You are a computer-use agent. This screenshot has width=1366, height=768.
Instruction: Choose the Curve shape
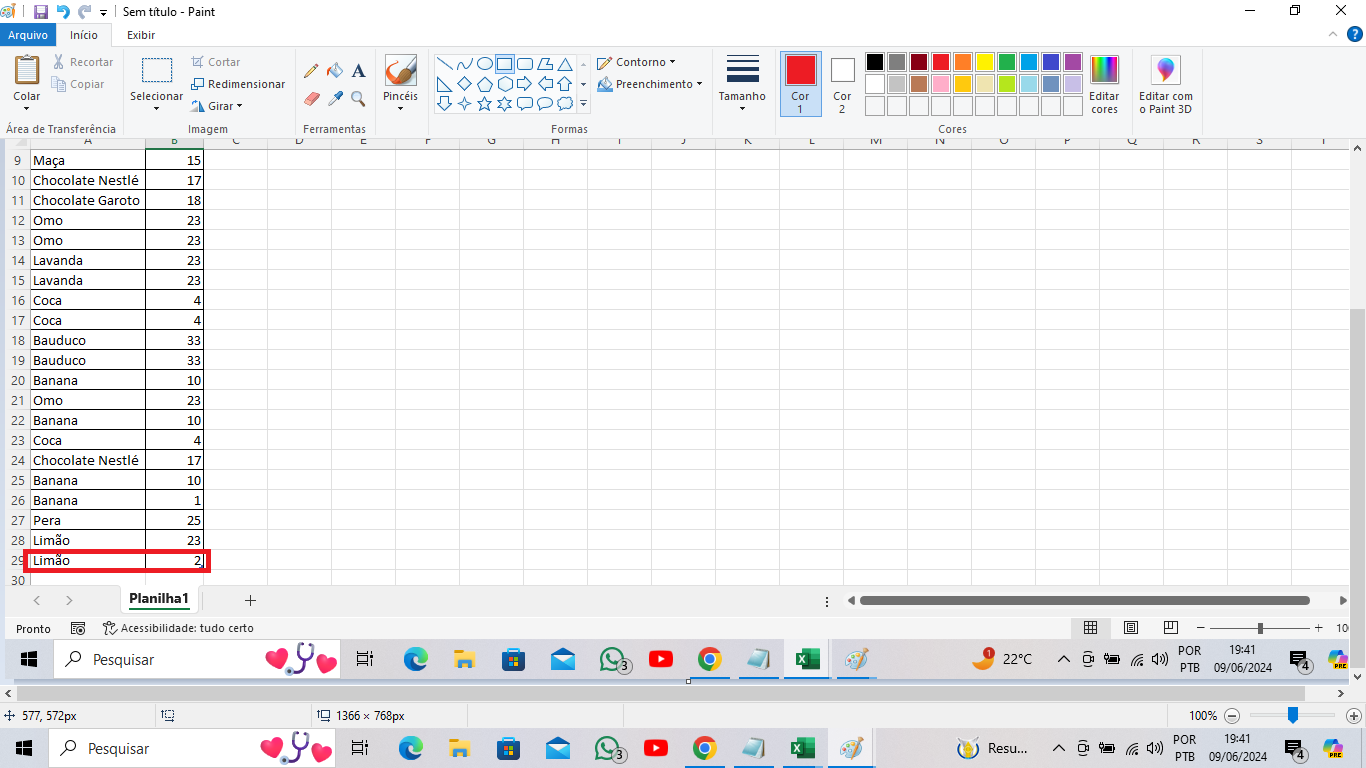[x=465, y=63]
